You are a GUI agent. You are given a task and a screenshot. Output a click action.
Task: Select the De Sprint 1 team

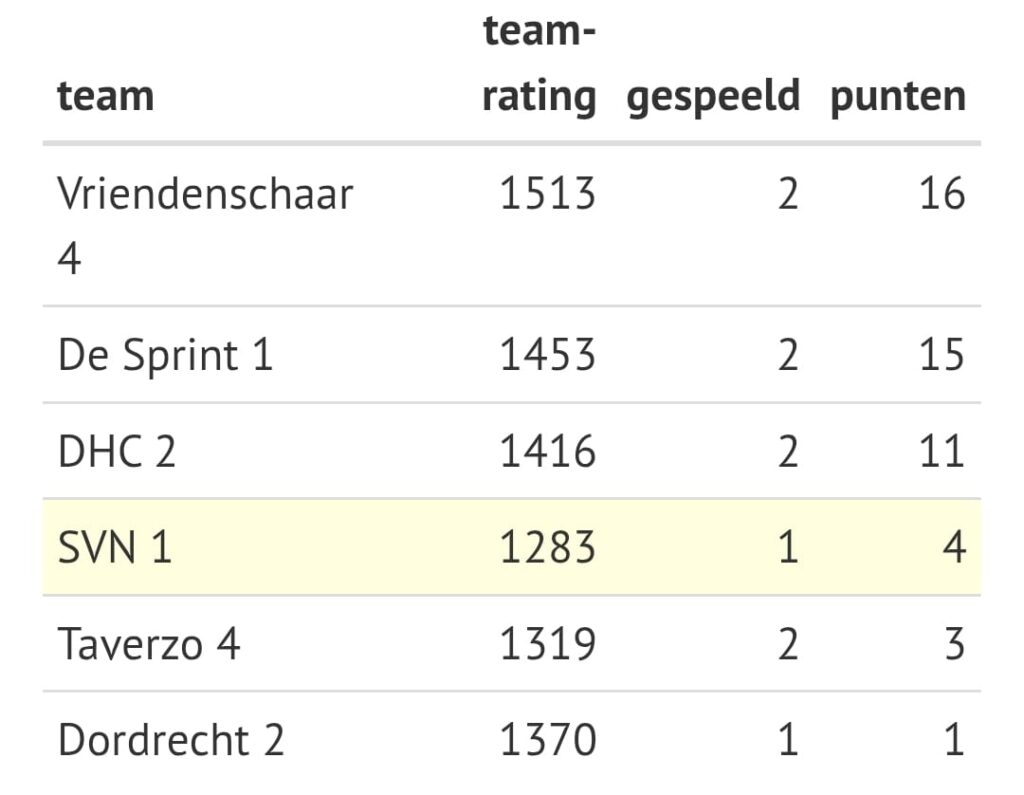tap(165, 355)
